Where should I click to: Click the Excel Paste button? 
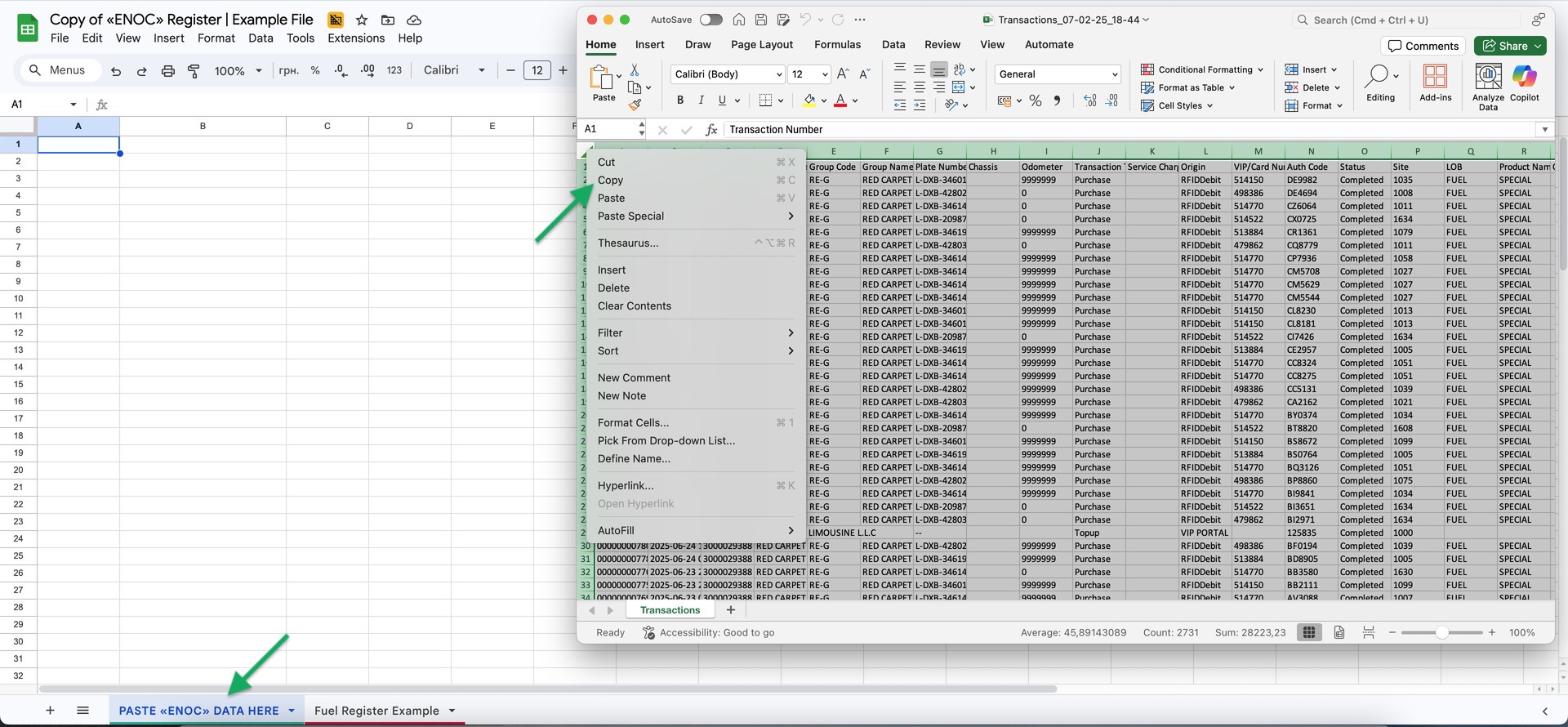(x=604, y=83)
